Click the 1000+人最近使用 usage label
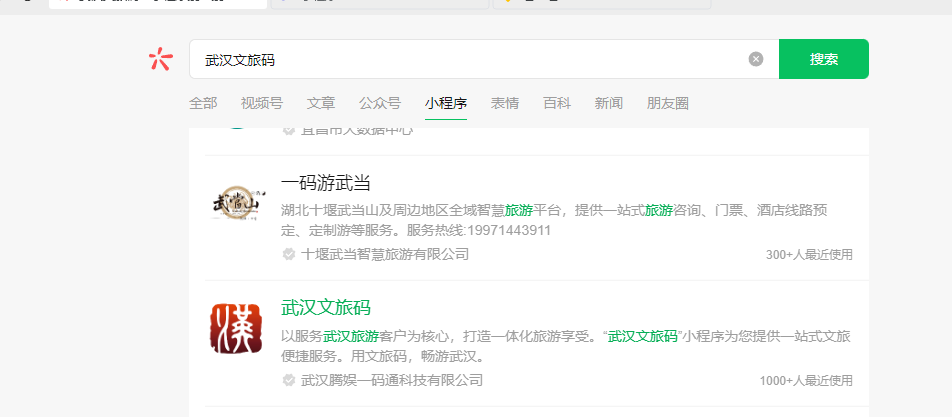952x417 pixels. (806, 381)
